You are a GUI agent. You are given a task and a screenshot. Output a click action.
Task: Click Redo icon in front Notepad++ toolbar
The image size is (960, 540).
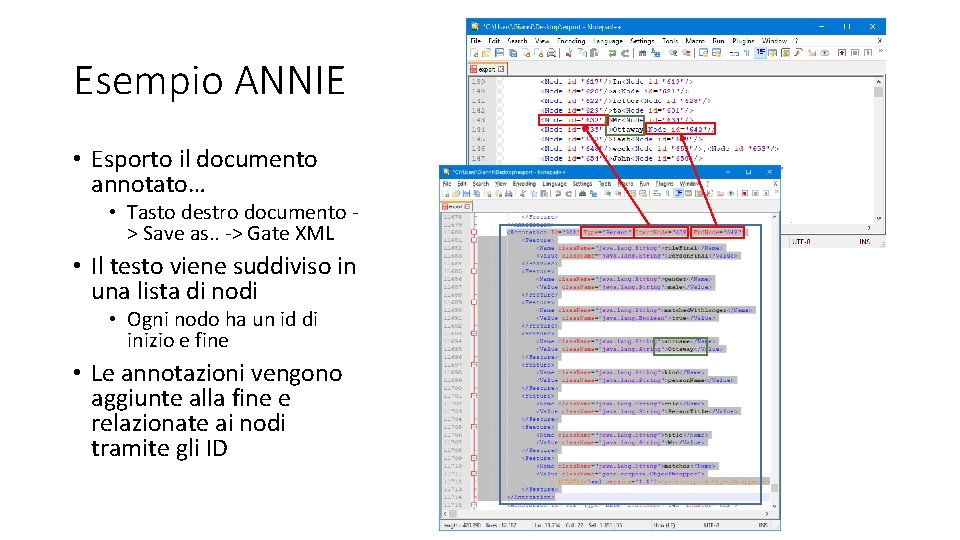(569, 193)
